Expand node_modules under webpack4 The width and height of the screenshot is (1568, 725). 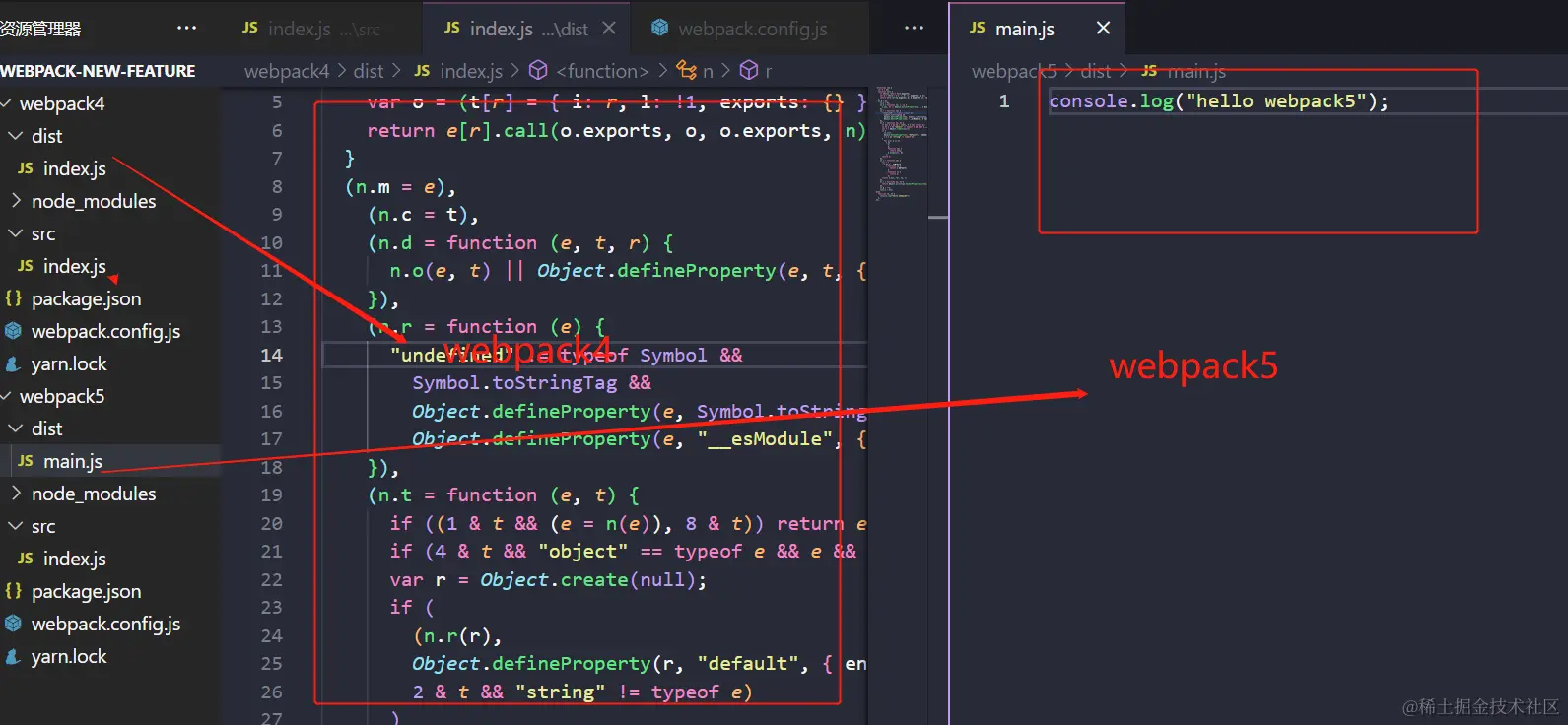pos(16,201)
